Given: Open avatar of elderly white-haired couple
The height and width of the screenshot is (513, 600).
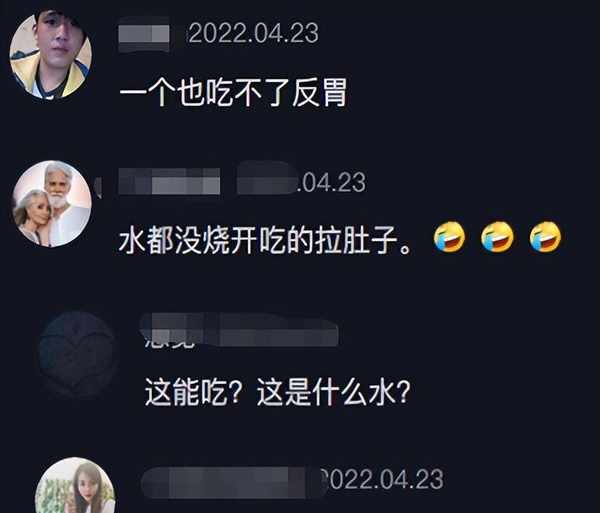Looking at the screenshot, I should tap(52, 204).
